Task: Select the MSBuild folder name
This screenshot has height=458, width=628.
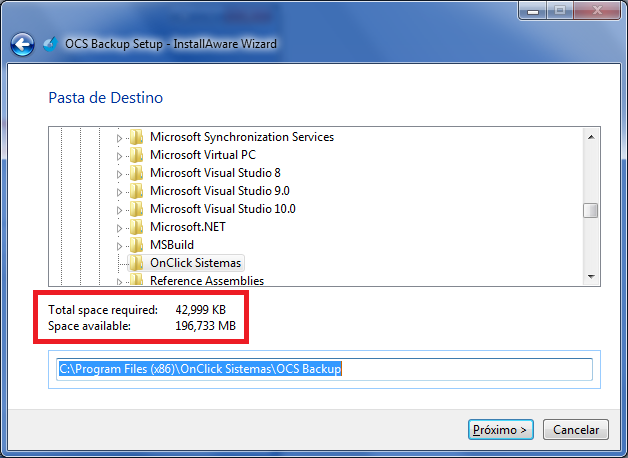Action: [172, 245]
